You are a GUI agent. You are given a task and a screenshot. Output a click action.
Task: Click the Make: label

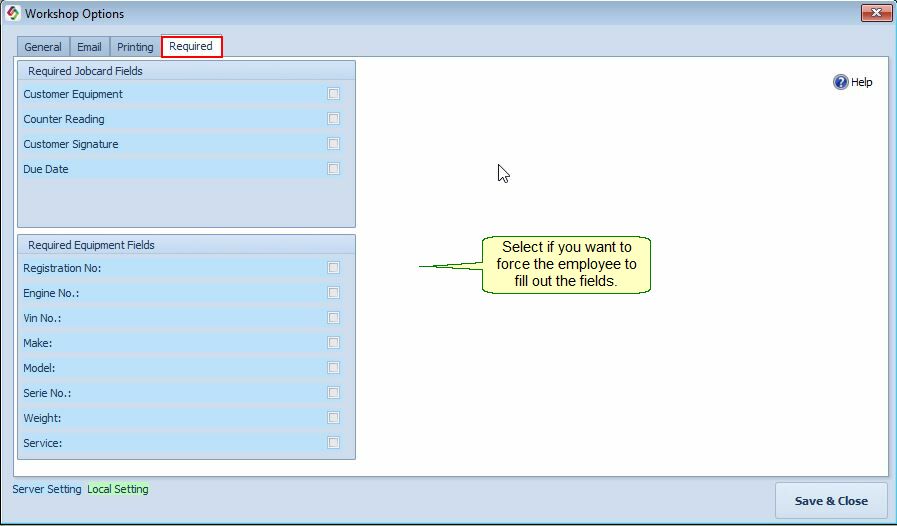(37, 343)
